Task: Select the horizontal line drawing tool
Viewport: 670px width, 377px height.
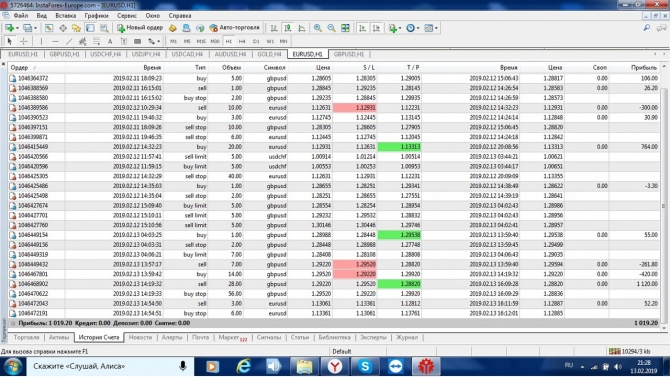Action: coord(55,41)
